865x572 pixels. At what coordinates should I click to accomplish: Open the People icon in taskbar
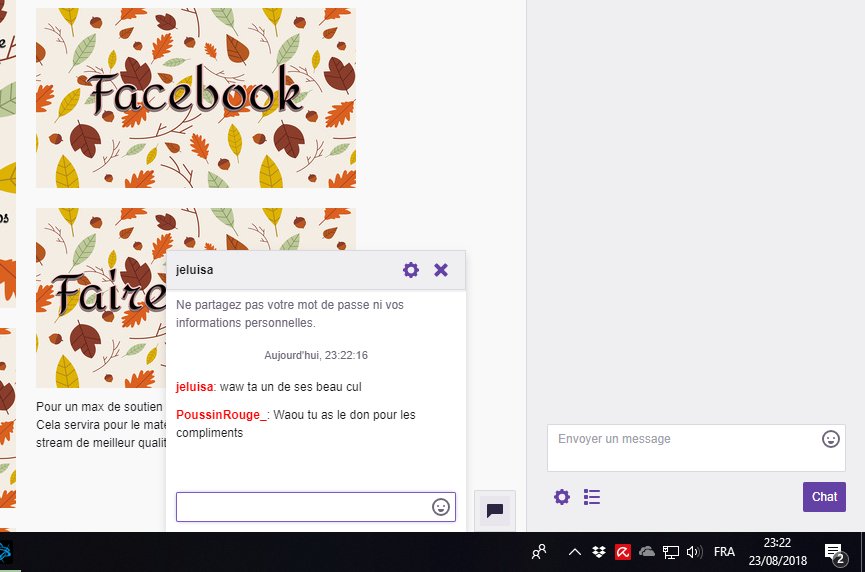point(539,552)
